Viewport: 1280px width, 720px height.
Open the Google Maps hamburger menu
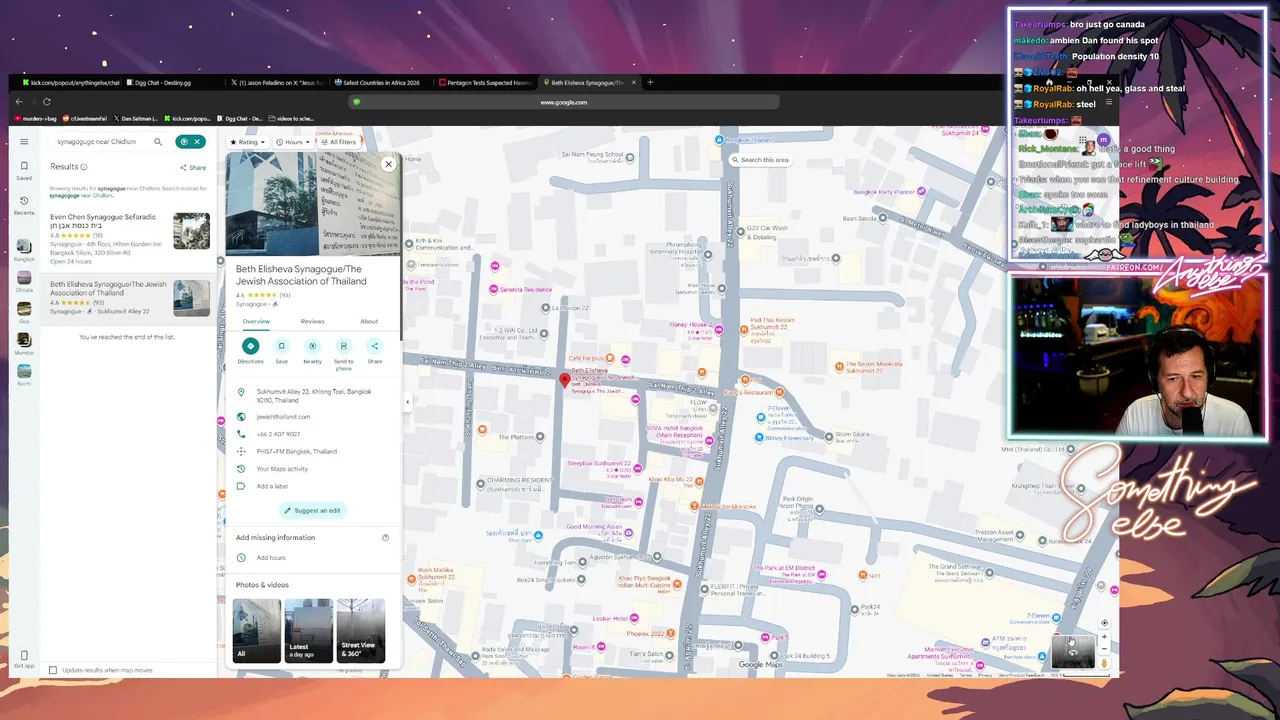pyautogui.click(x=24, y=142)
